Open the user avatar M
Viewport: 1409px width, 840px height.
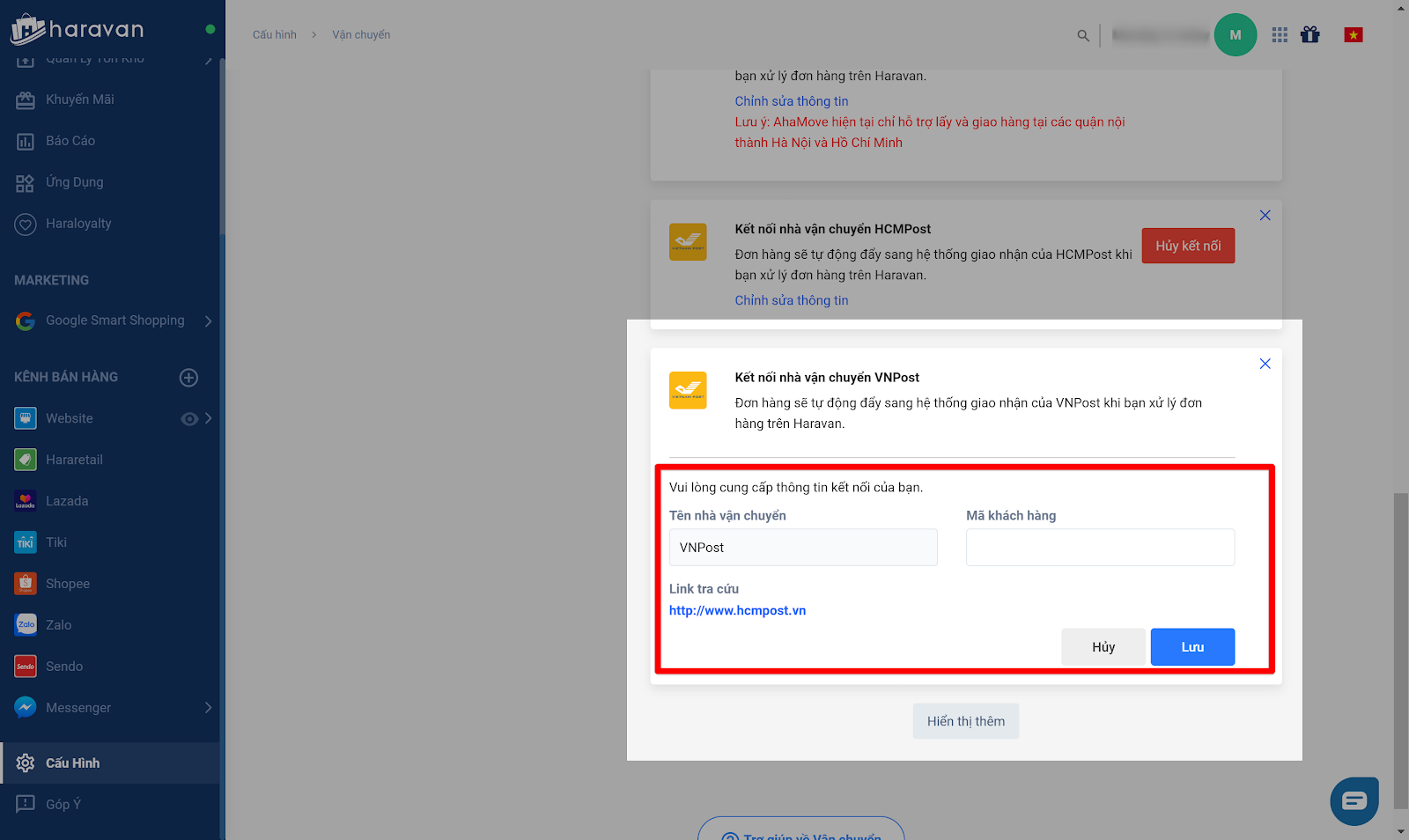tap(1236, 35)
